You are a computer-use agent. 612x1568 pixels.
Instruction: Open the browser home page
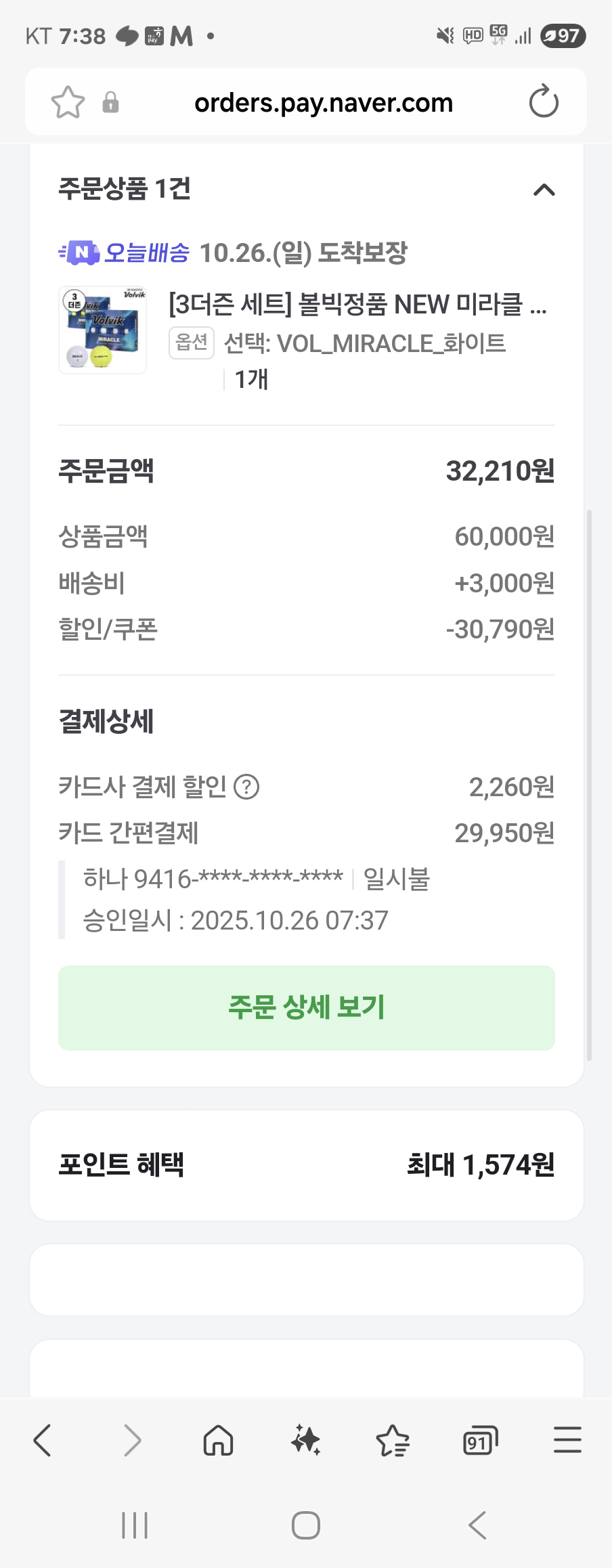coord(218,1440)
